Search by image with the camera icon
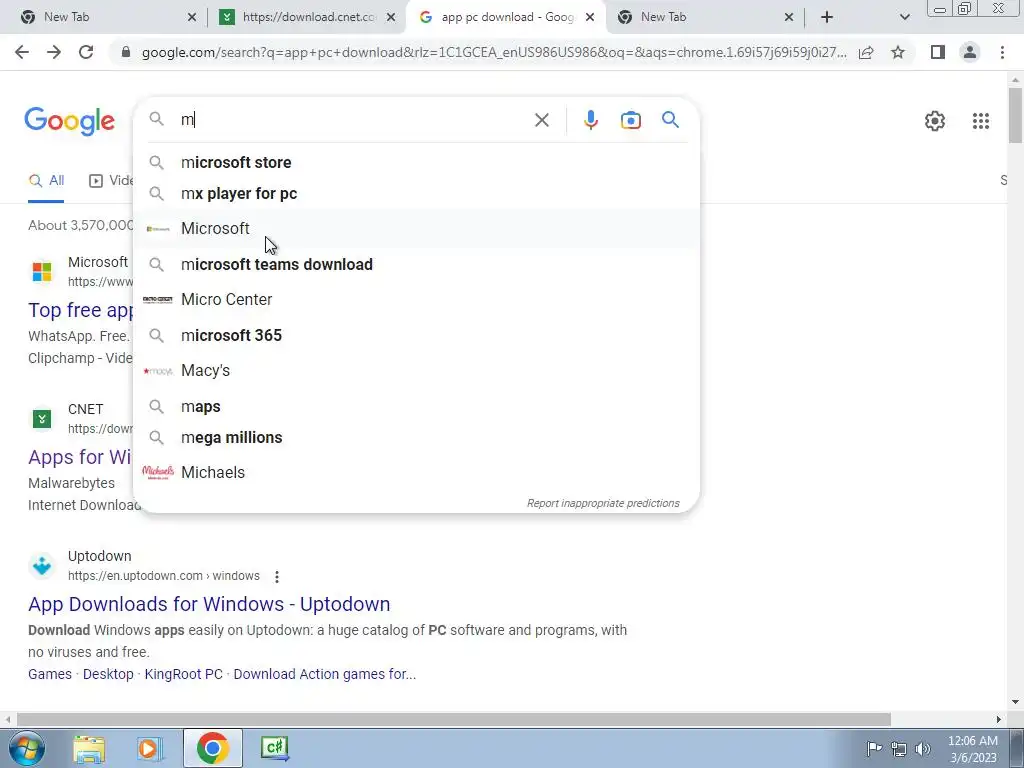 coord(630,120)
